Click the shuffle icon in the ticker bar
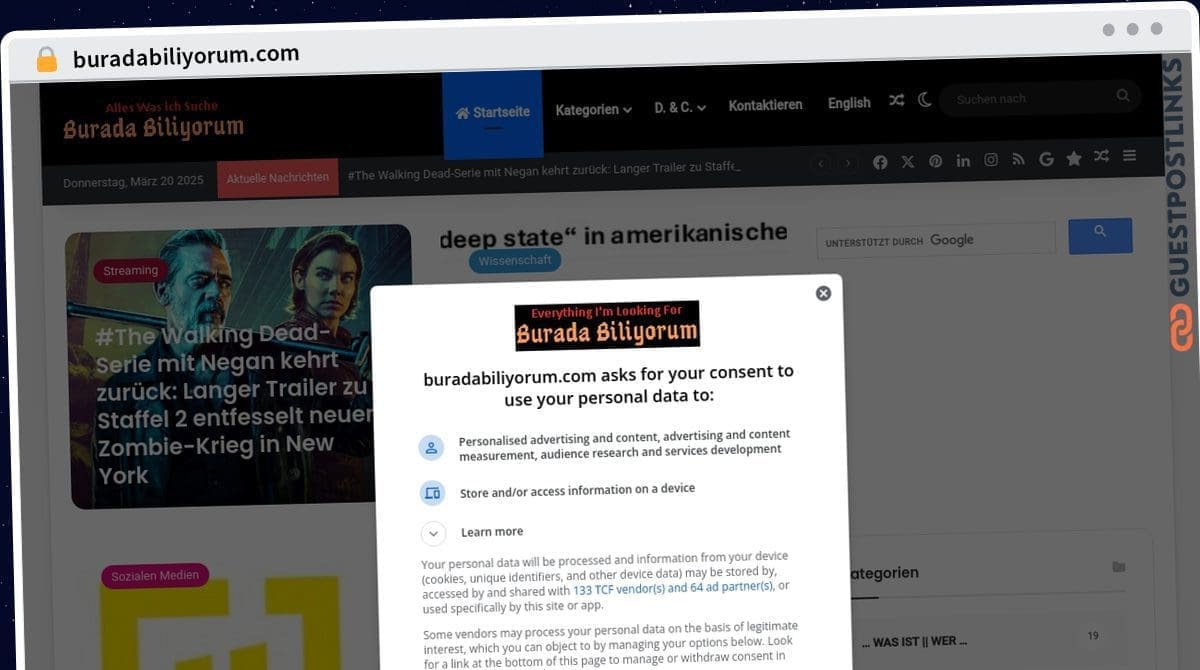The height and width of the screenshot is (670, 1200). (x=1101, y=157)
